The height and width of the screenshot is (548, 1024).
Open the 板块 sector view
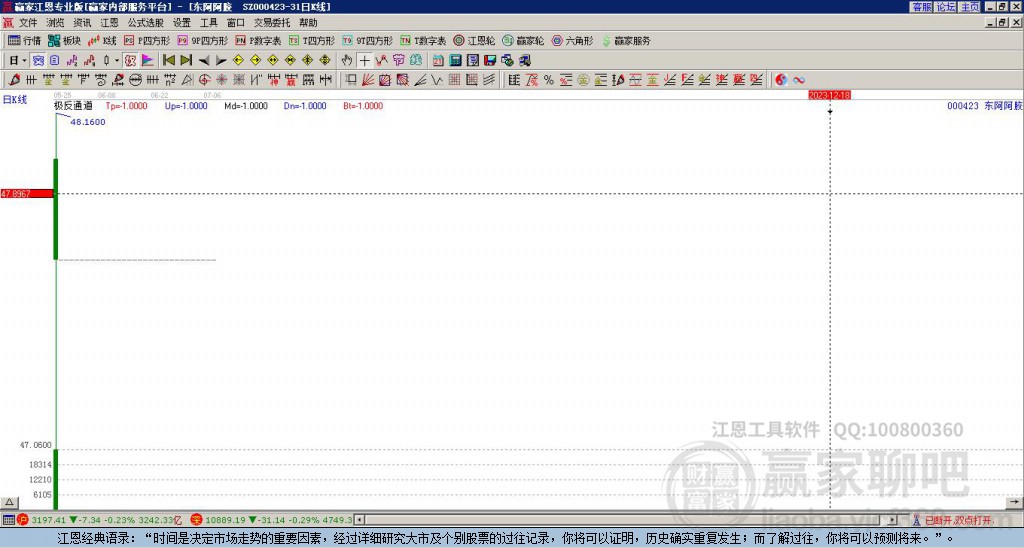click(x=64, y=40)
